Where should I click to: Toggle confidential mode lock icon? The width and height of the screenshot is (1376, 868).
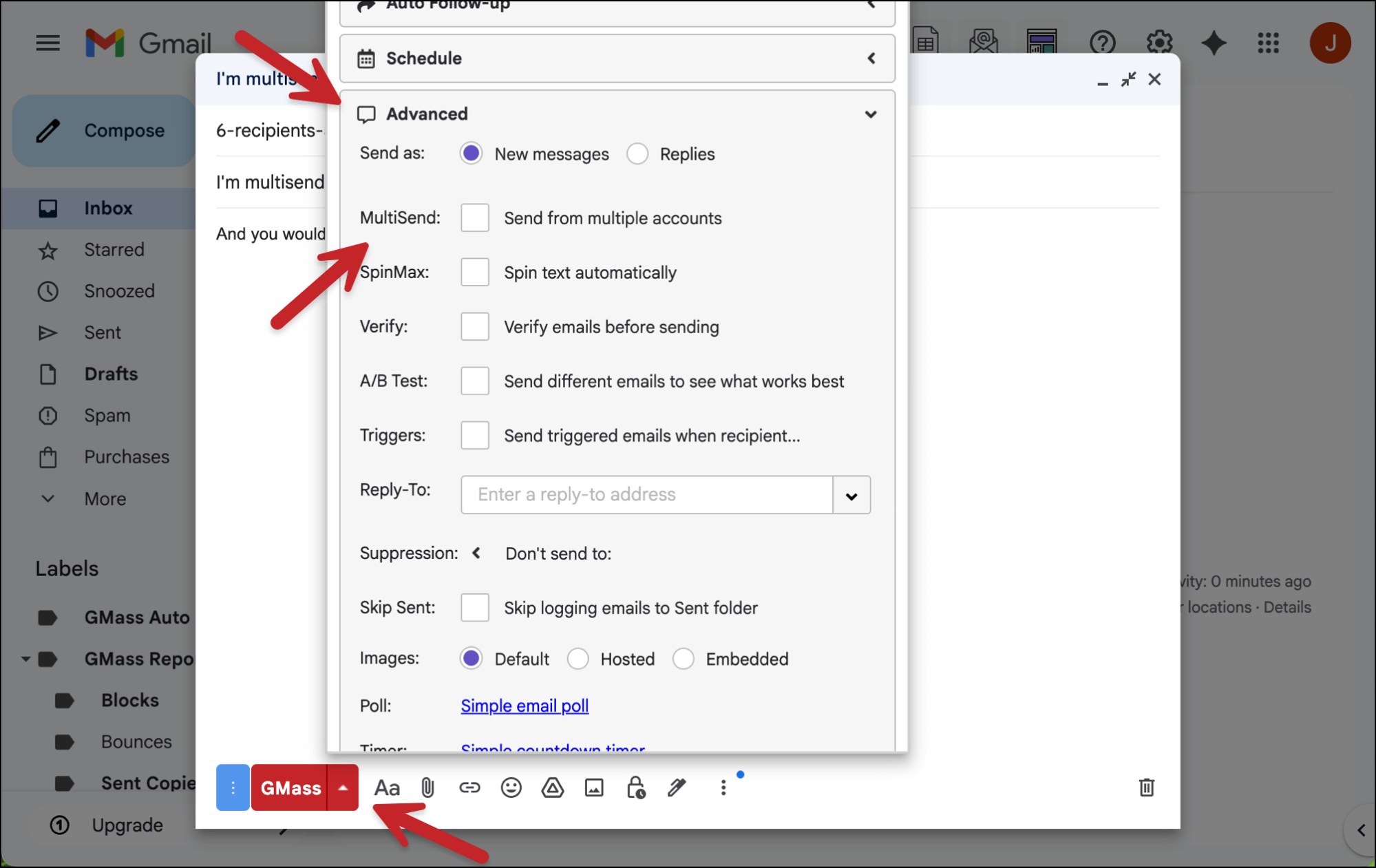point(635,787)
